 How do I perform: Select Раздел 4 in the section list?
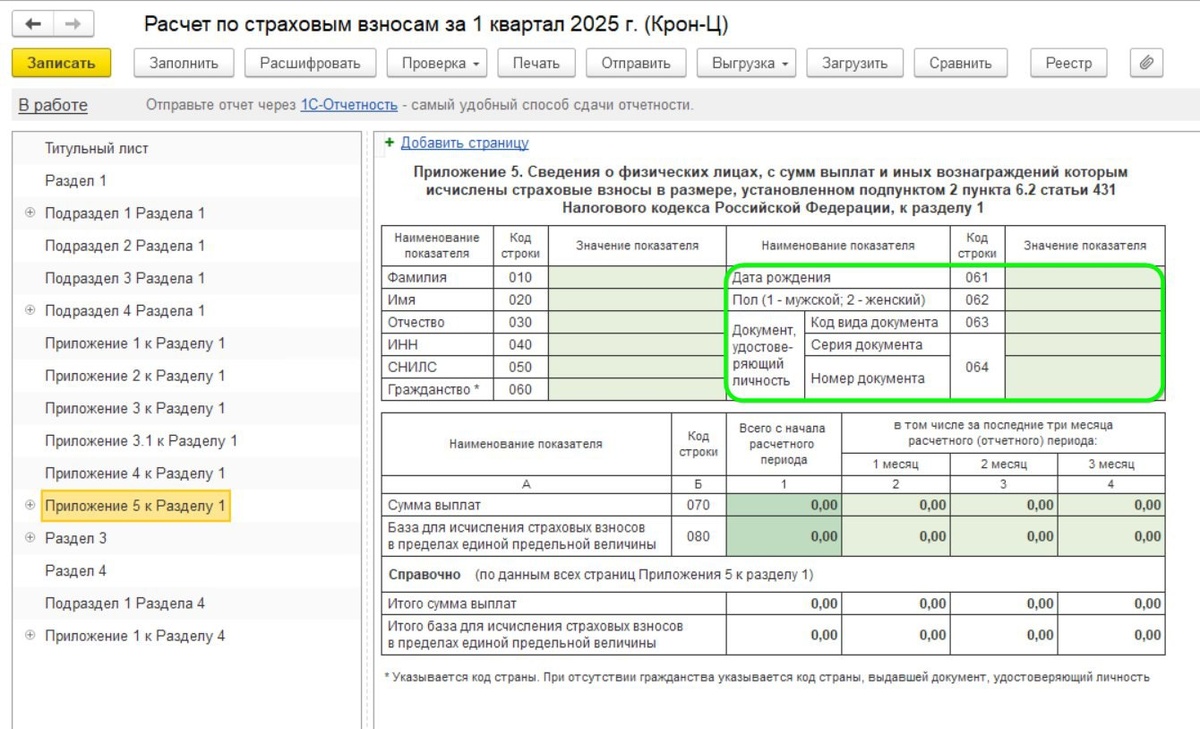point(76,571)
